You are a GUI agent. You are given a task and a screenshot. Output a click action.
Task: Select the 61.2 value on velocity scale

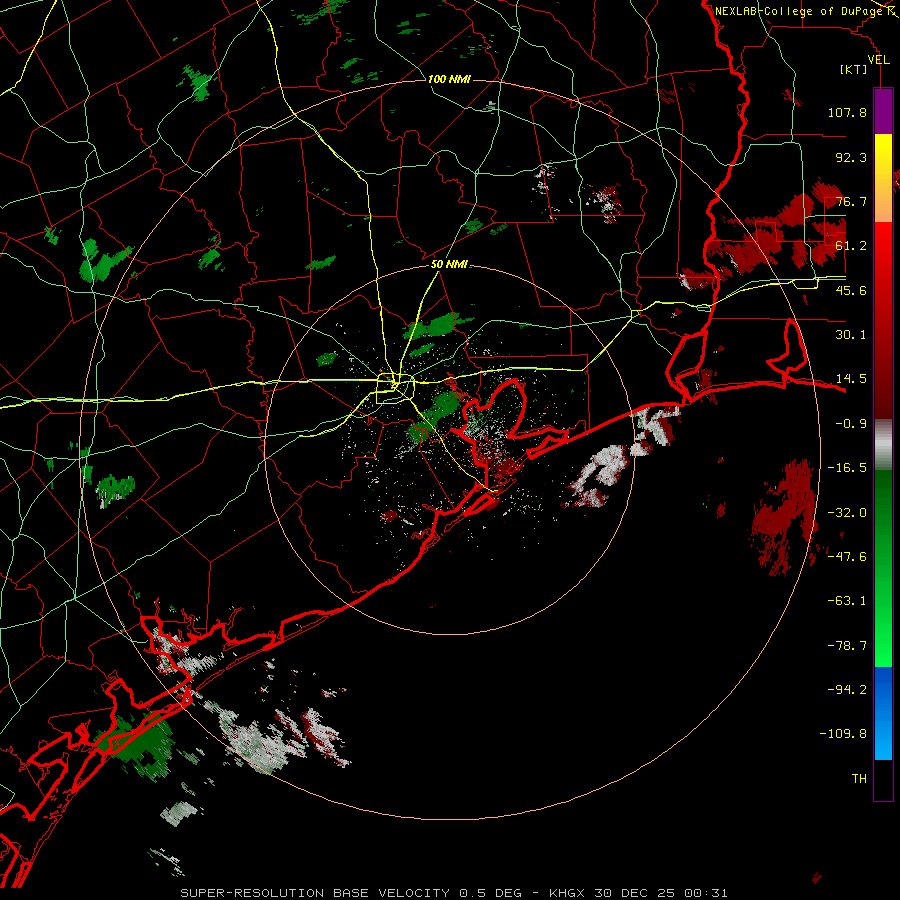851,246
